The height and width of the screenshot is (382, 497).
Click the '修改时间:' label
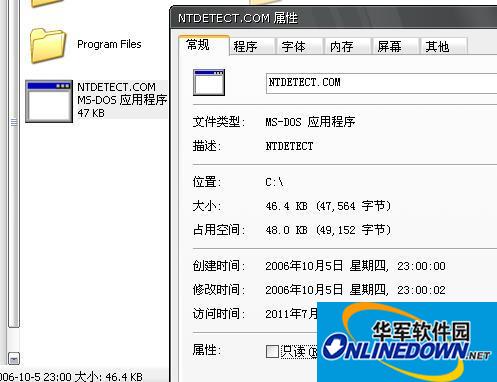click(x=219, y=290)
